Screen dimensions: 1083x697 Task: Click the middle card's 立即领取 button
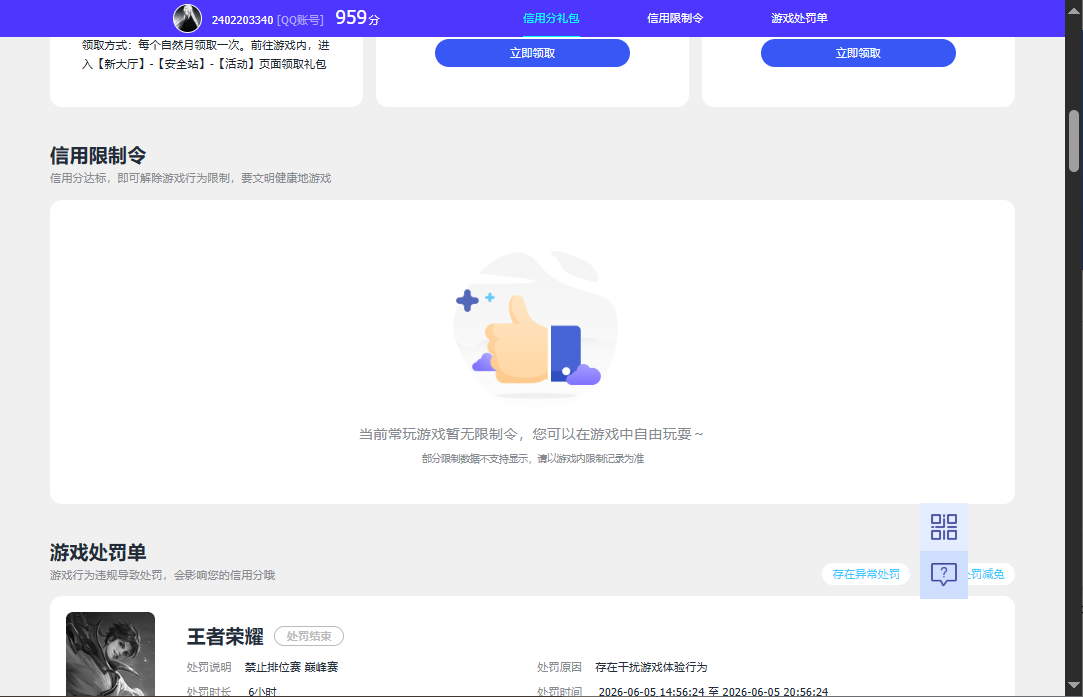(x=532, y=53)
